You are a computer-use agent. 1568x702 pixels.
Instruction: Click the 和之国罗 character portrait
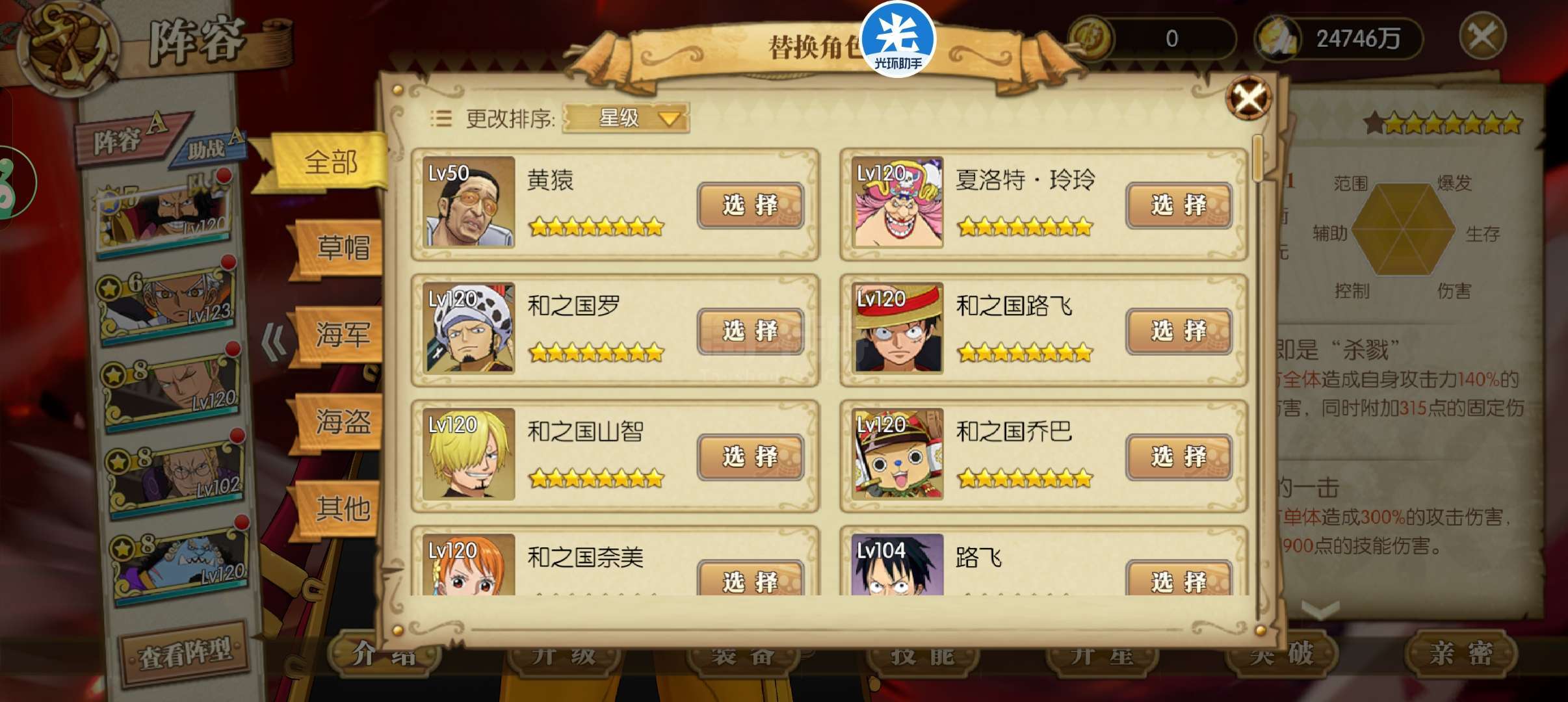(x=469, y=328)
